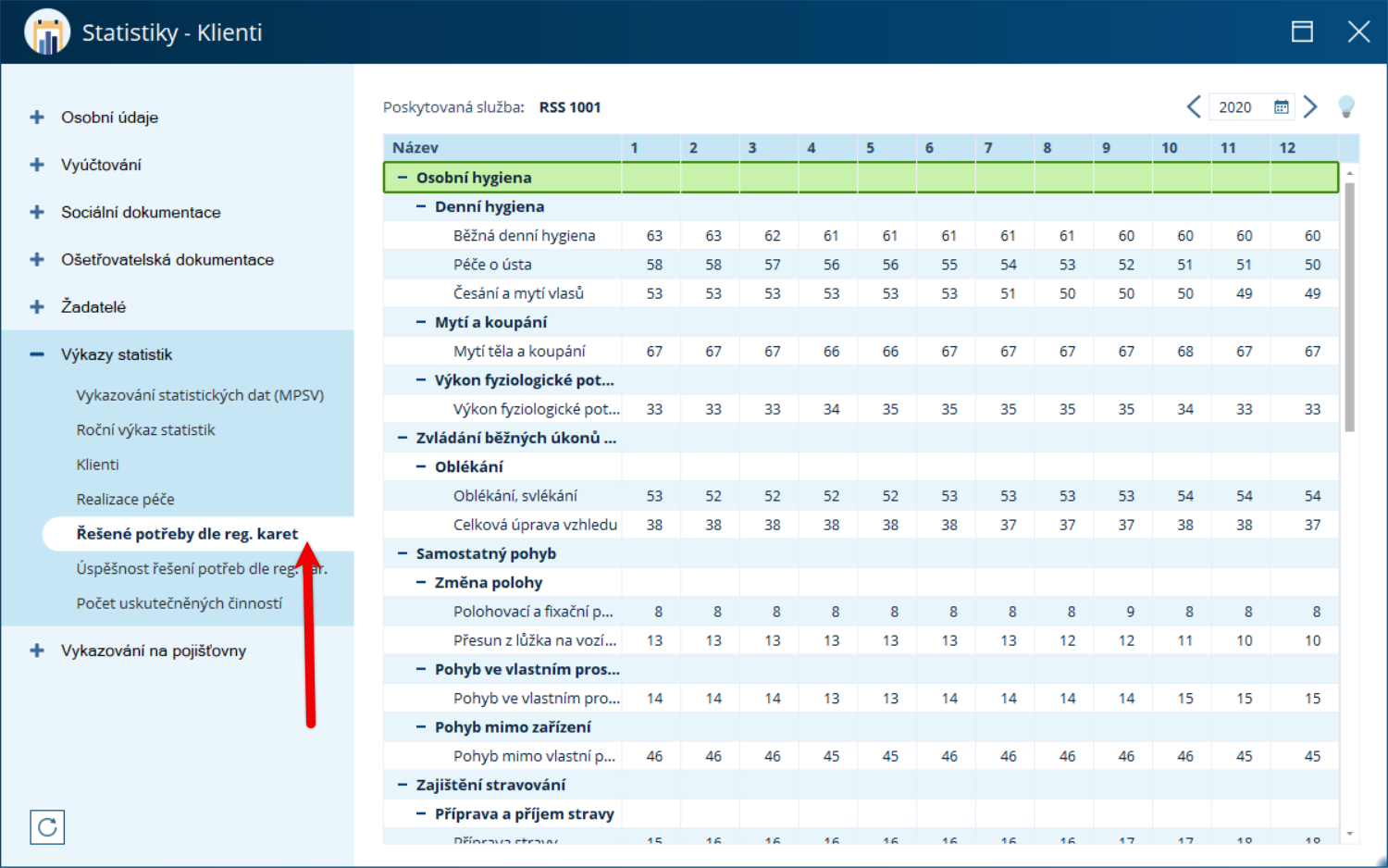Collapse the Zvládání běžných úkonů group
This screenshot has width=1388, height=868.
pyautogui.click(x=403, y=438)
